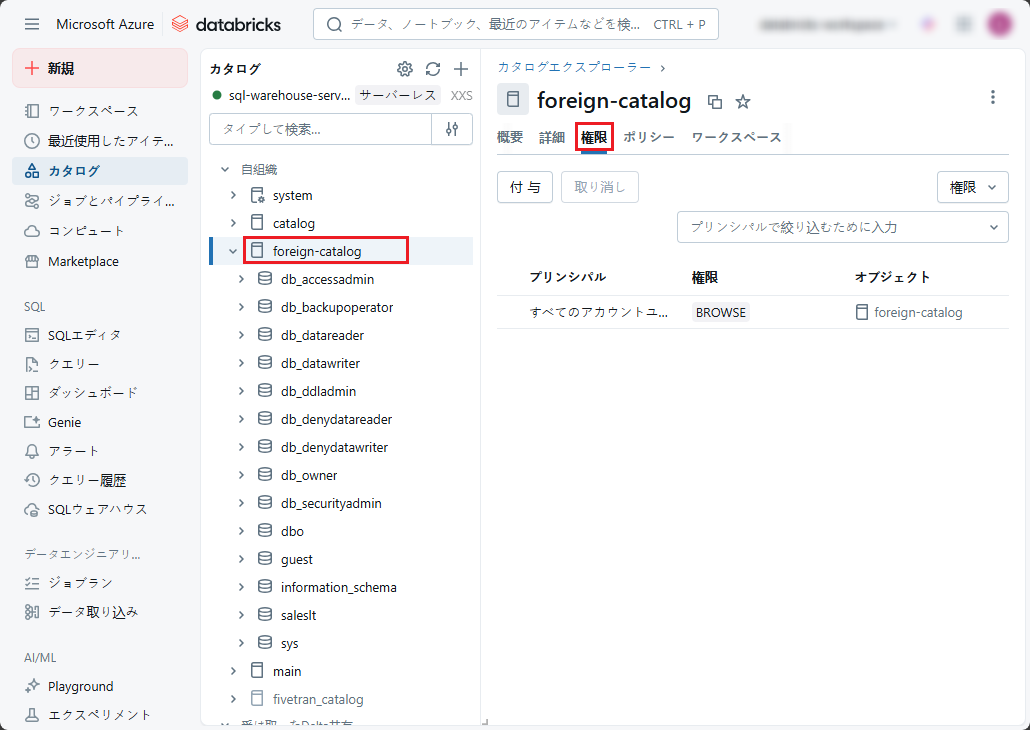The image size is (1030, 730).
Task: Open the kebab menu for foreign-catalog
Action: 992,97
